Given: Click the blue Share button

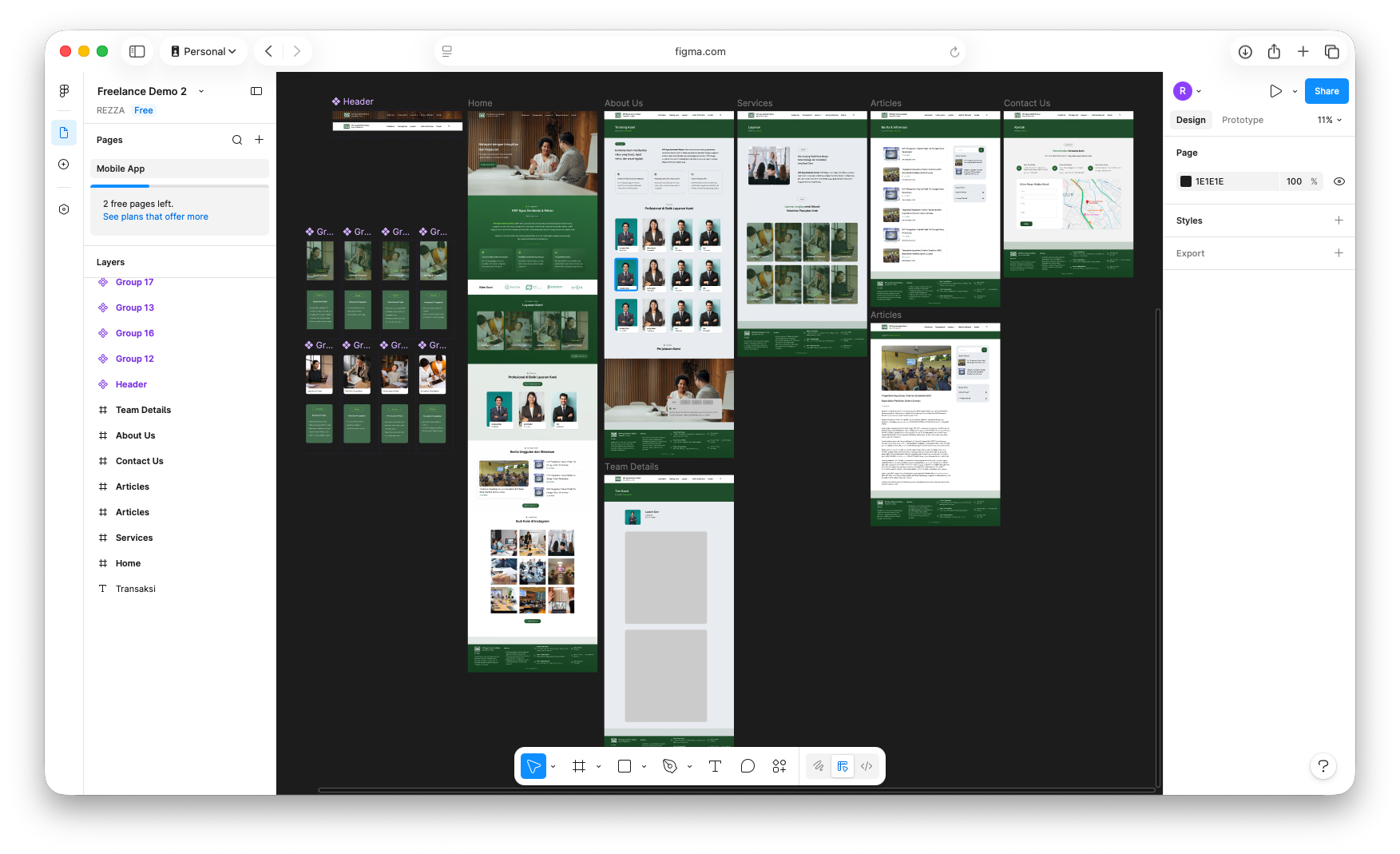Looking at the screenshot, I should tap(1327, 91).
